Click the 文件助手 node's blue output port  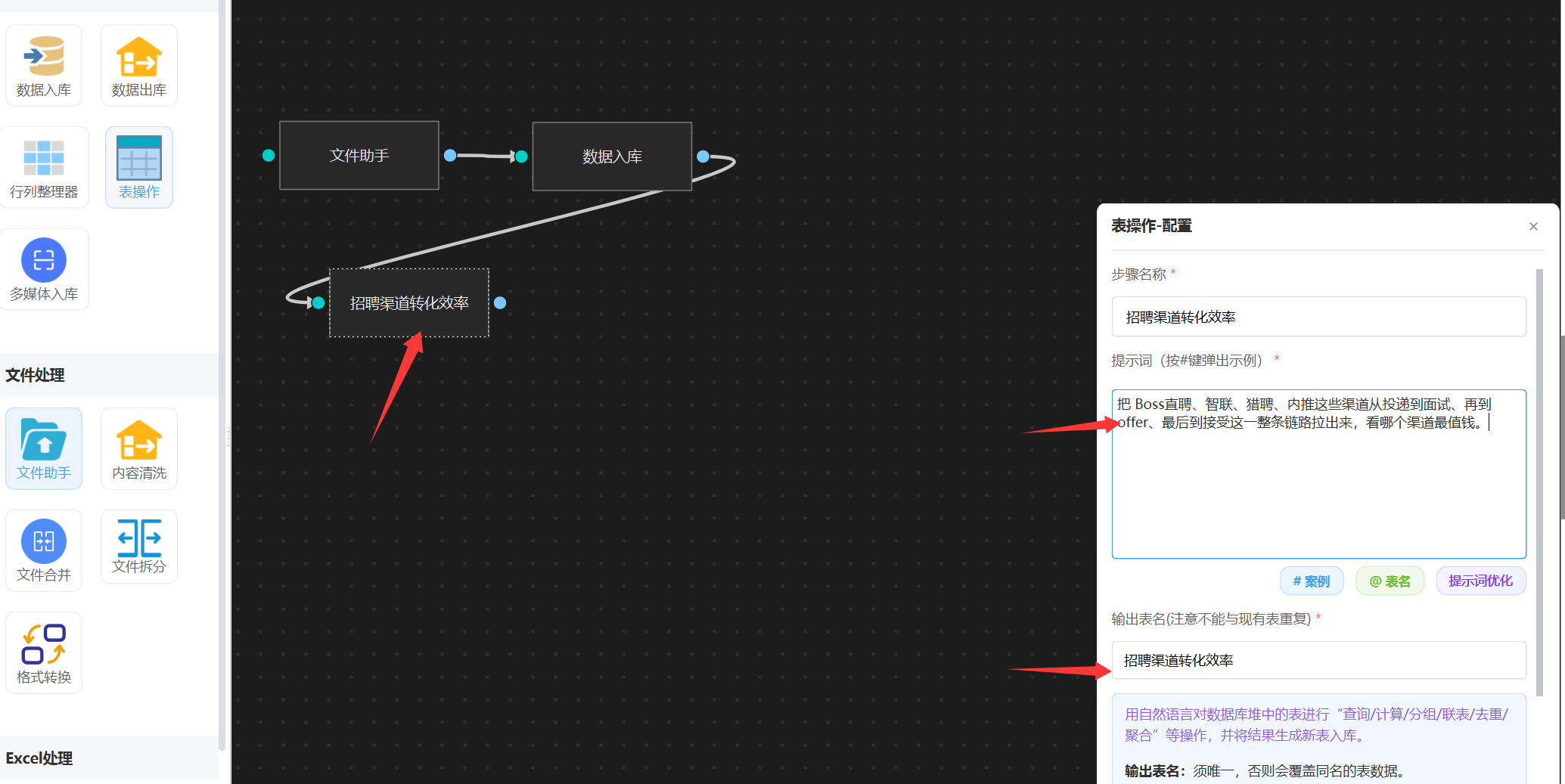coord(450,155)
